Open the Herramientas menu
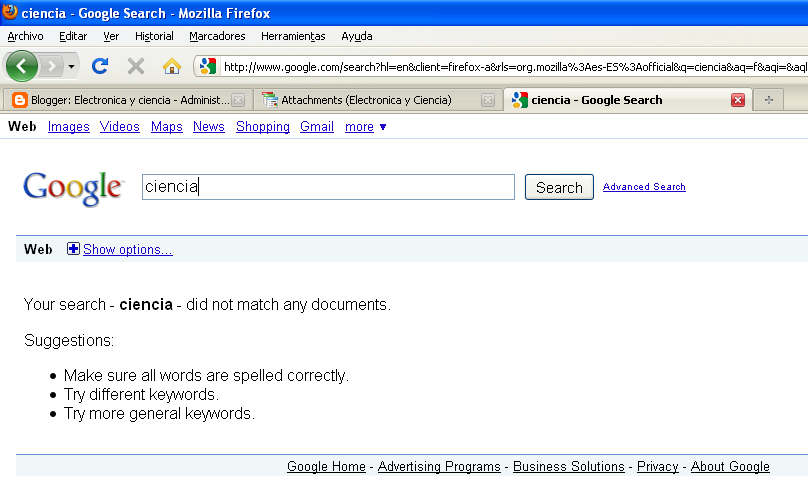This screenshot has width=808, height=488. (293, 36)
